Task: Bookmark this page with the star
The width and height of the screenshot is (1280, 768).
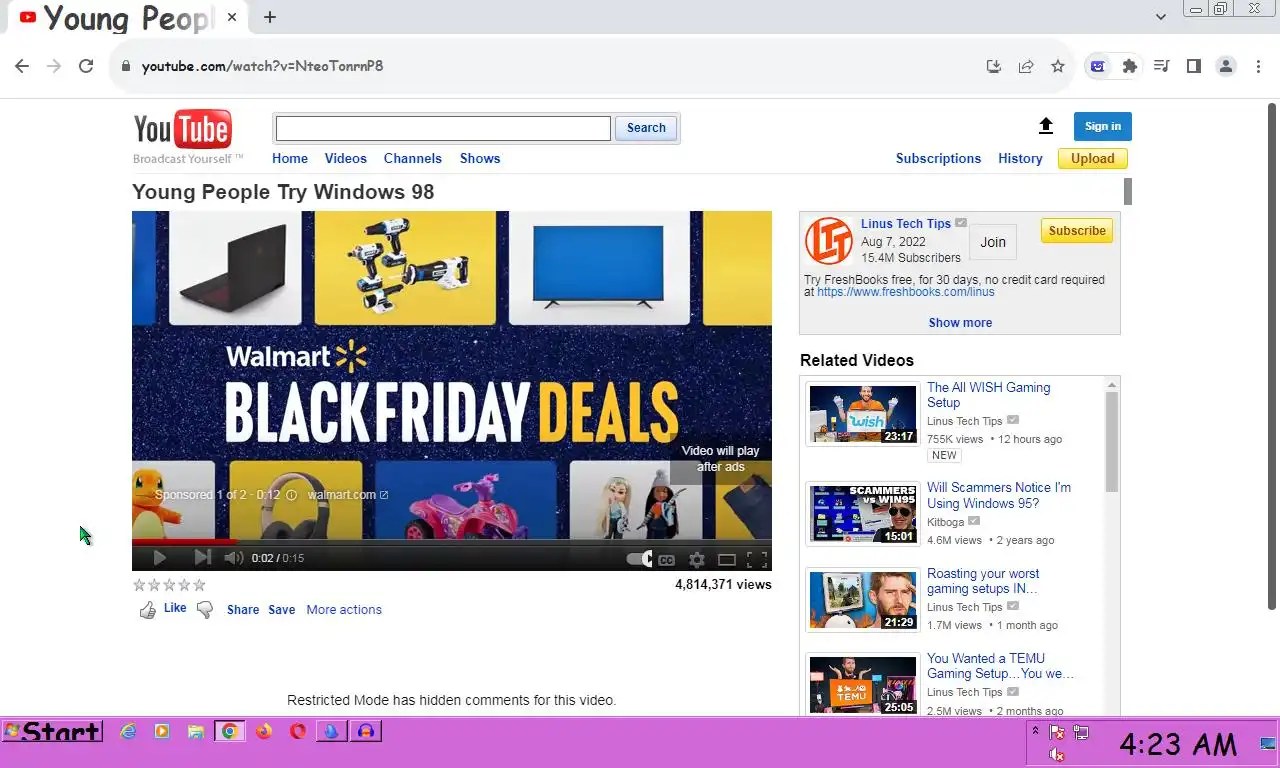Action: (1058, 66)
